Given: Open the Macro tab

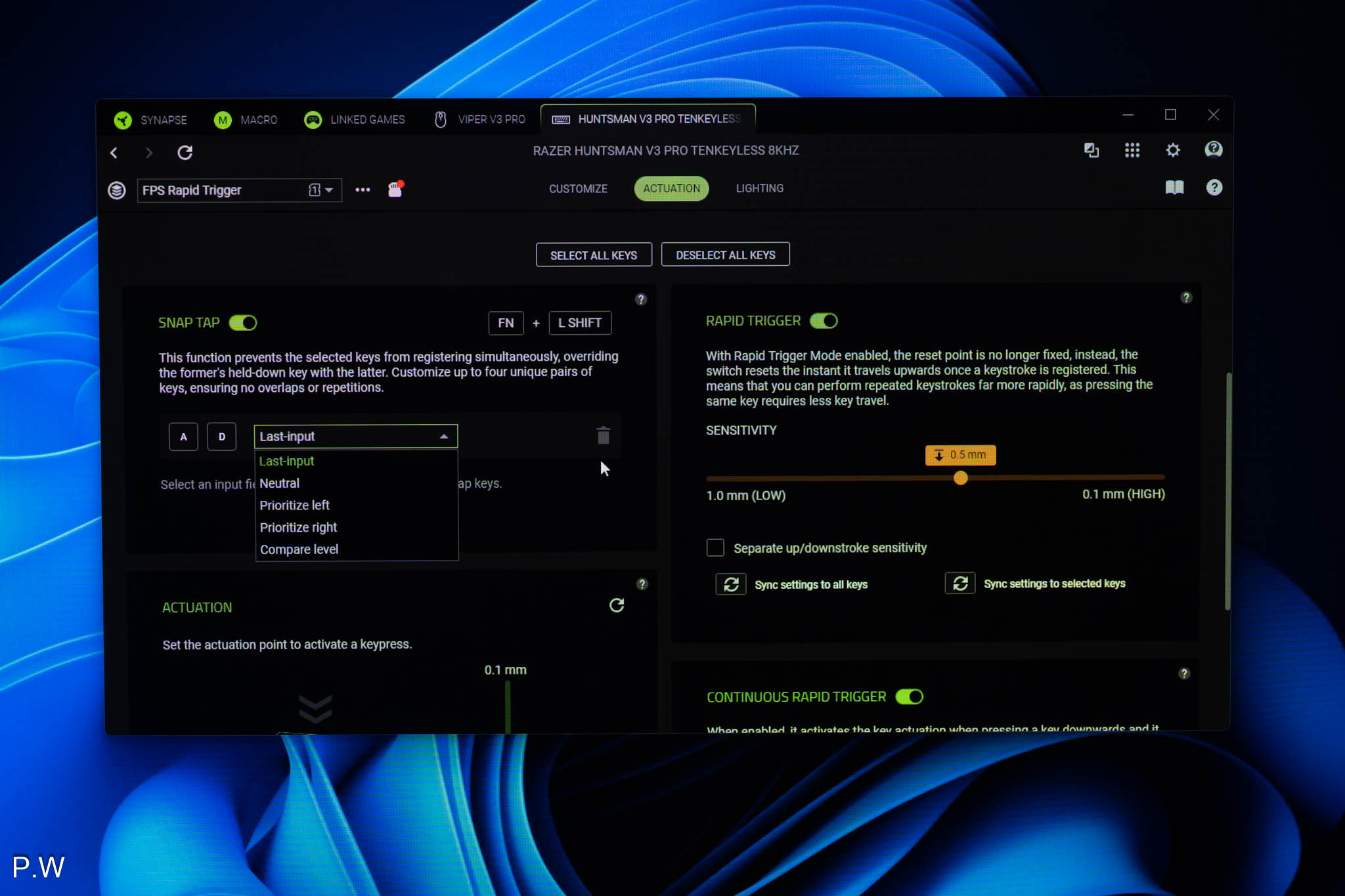Looking at the screenshot, I should click(x=246, y=119).
